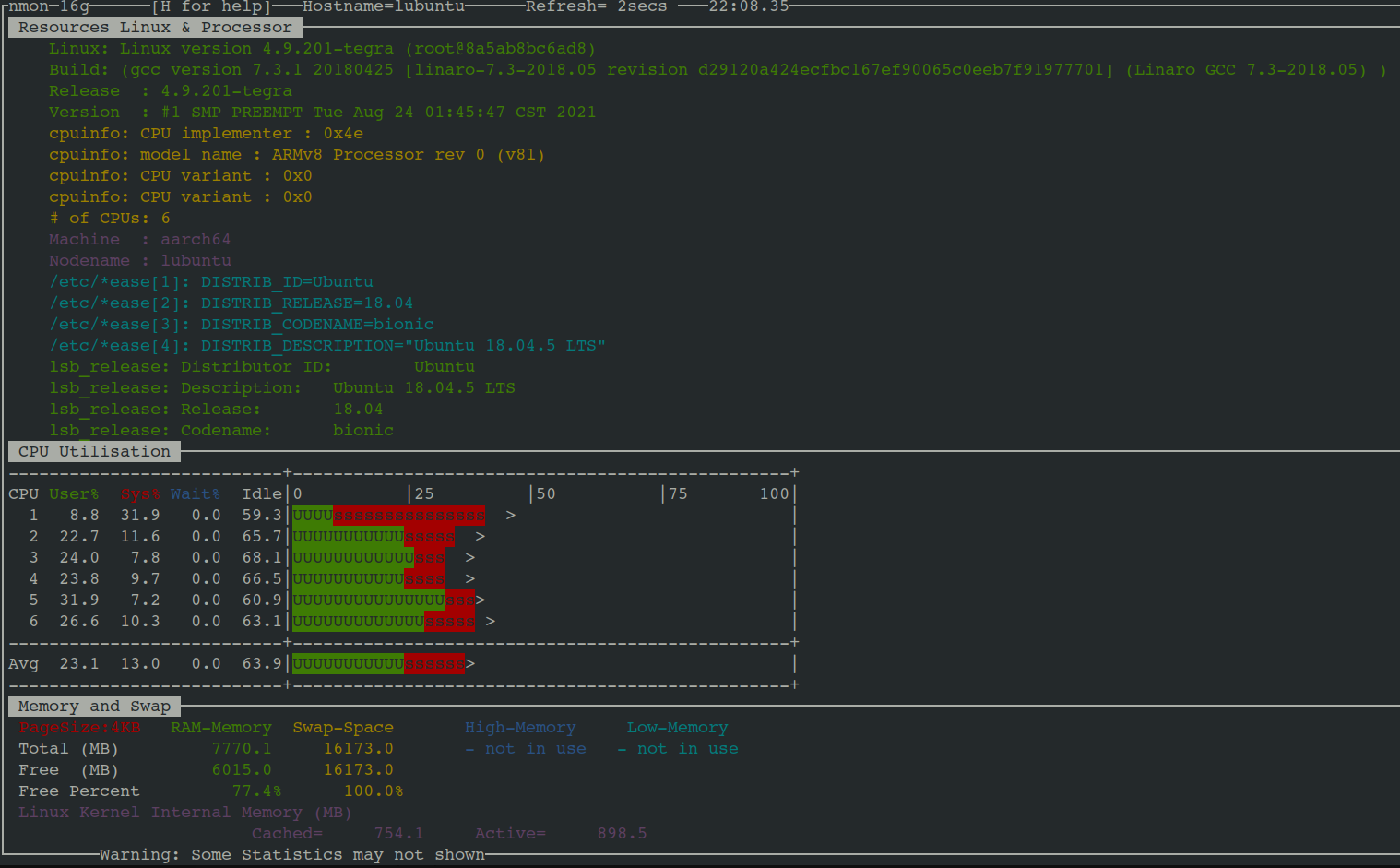Click the 'Resources Linux & Processor' section header
The width and height of the screenshot is (1400, 868).
(155, 28)
